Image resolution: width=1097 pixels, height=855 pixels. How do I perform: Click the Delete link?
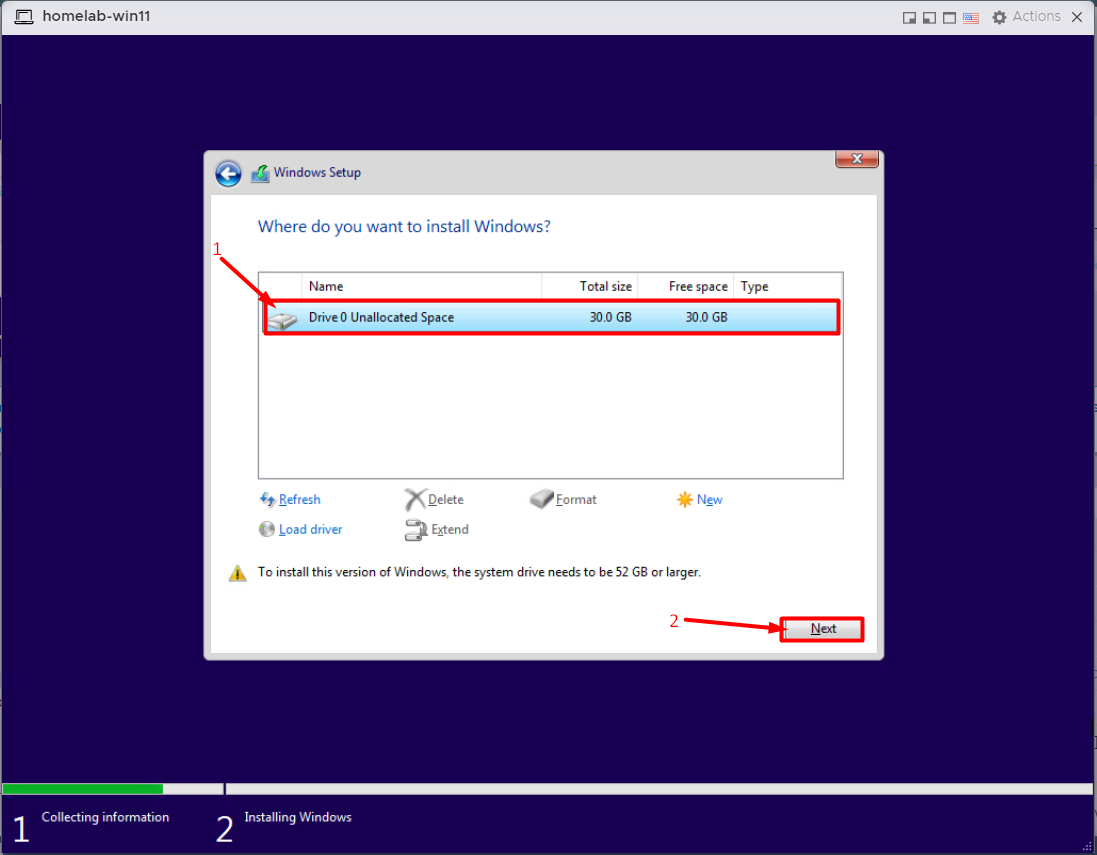click(446, 500)
